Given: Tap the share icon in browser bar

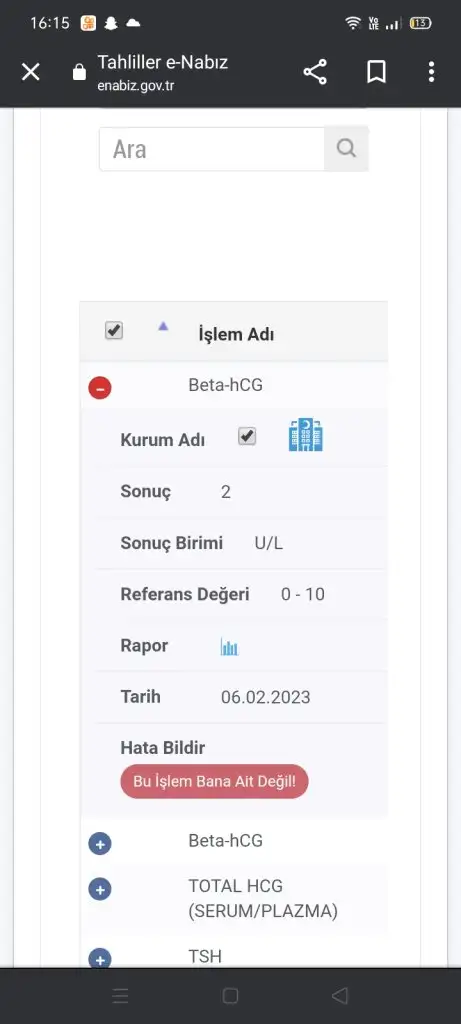Looking at the screenshot, I should point(315,72).
